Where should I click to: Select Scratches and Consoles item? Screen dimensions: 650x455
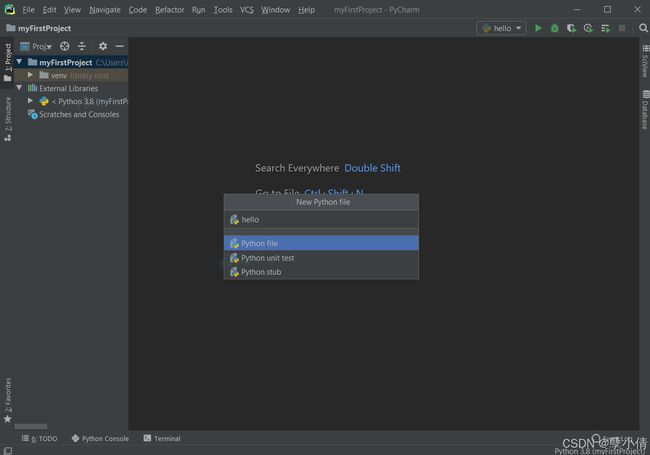pyautogui.click(x=73, y=114)
